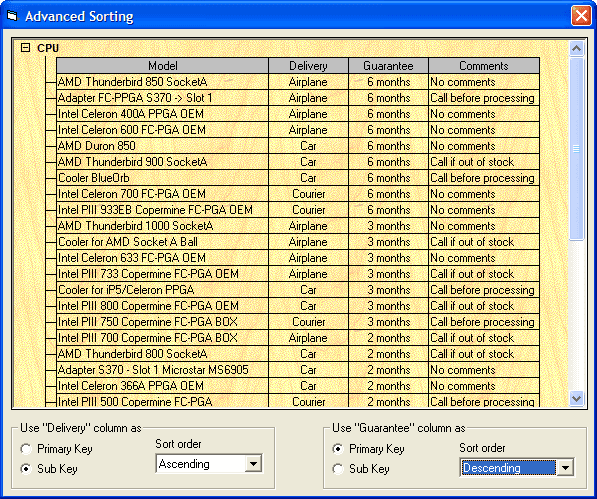This screenshot has height=499, width=597.
Task: Collapse the CPU tree node
Action: [x=26, y=48]
